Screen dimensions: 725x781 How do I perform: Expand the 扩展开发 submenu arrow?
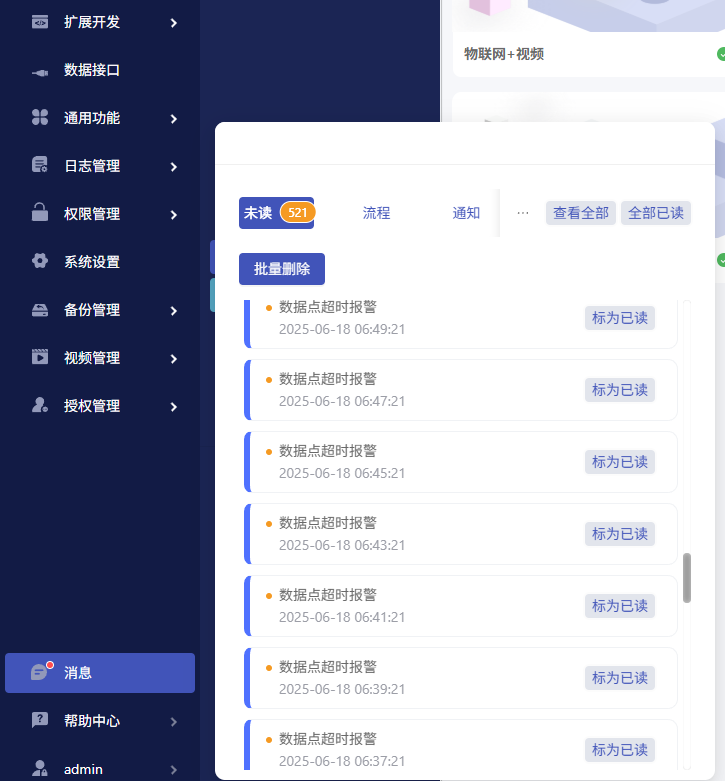[x=173, y=23]
